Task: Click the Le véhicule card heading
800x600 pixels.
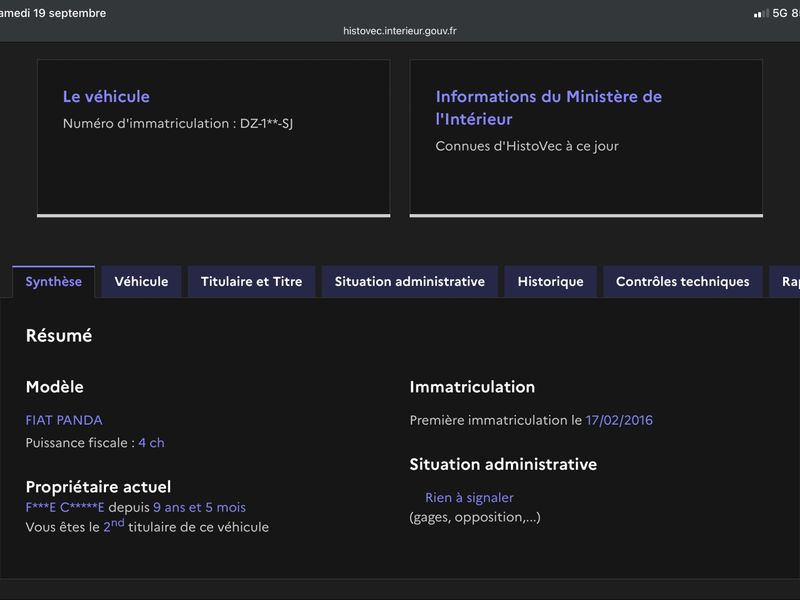Action: click(x=106, y=96)
